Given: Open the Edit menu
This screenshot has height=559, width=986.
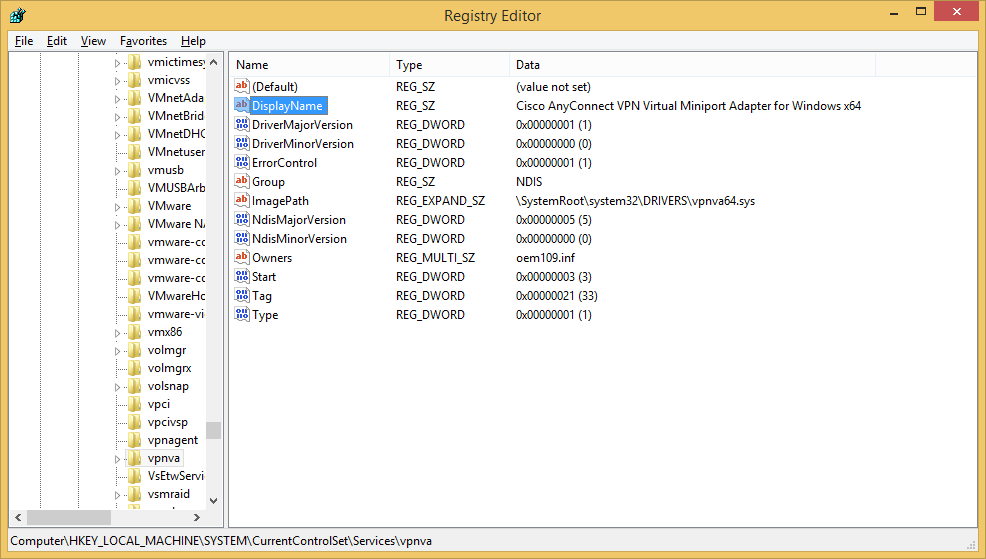Looking at the screenshot, I should (x=57, y=41).
